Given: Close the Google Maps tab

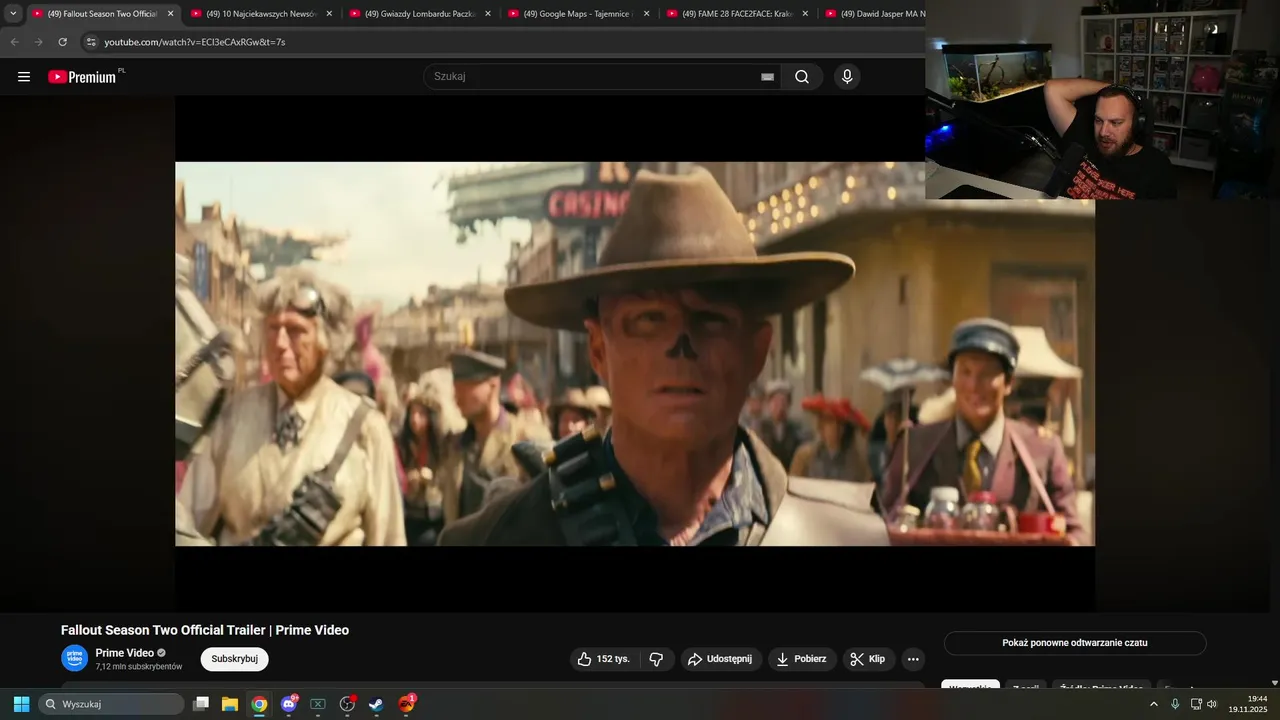Looking at the screenshot, I should (646, 14).
